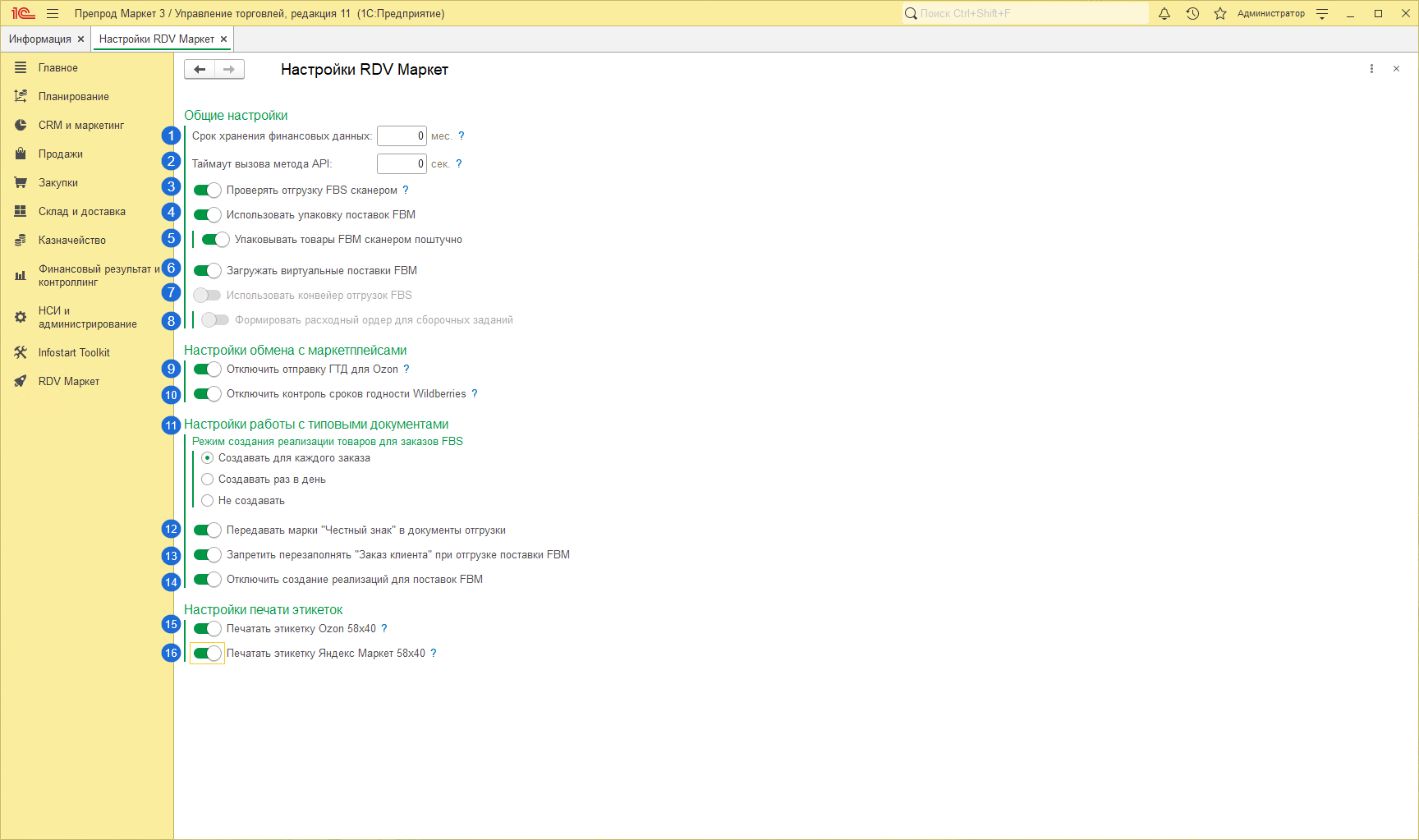Screen dimensions: 1419x840
Task: Open favorites star icon
Action: (x=1220, y=13)
